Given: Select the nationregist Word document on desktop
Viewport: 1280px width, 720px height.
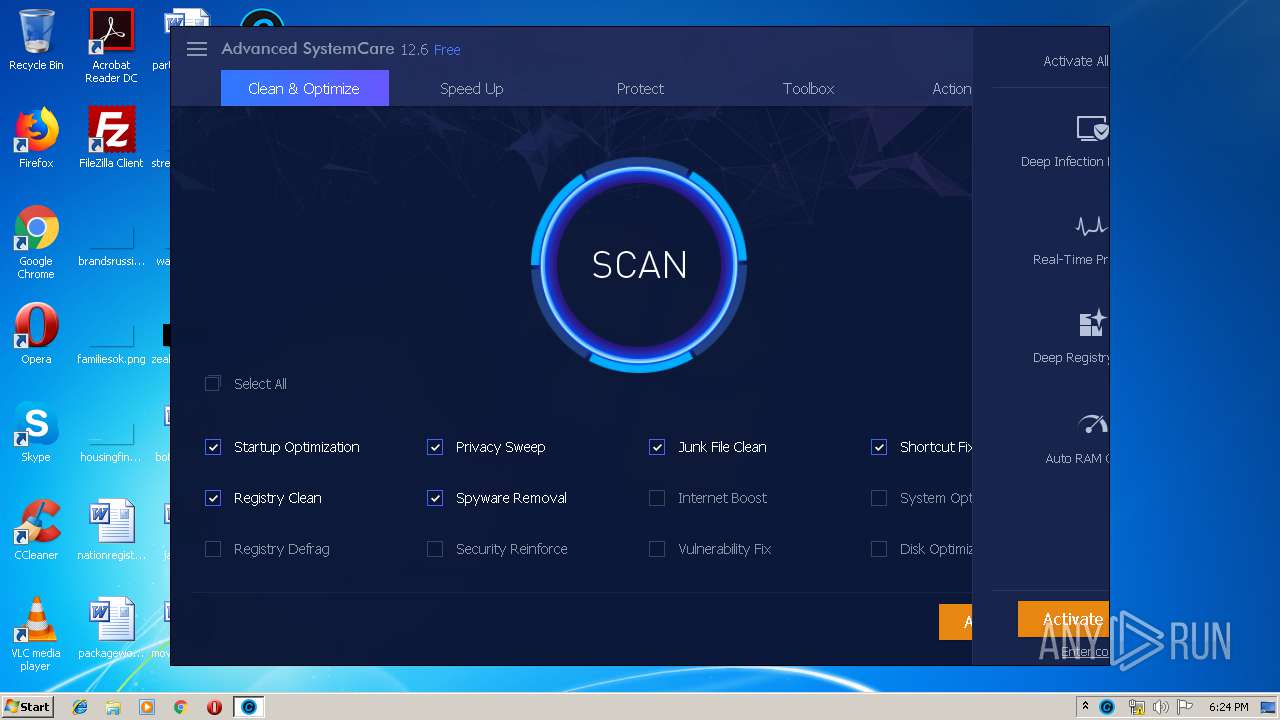Looking at the screenshot, I should click(111, 530).
